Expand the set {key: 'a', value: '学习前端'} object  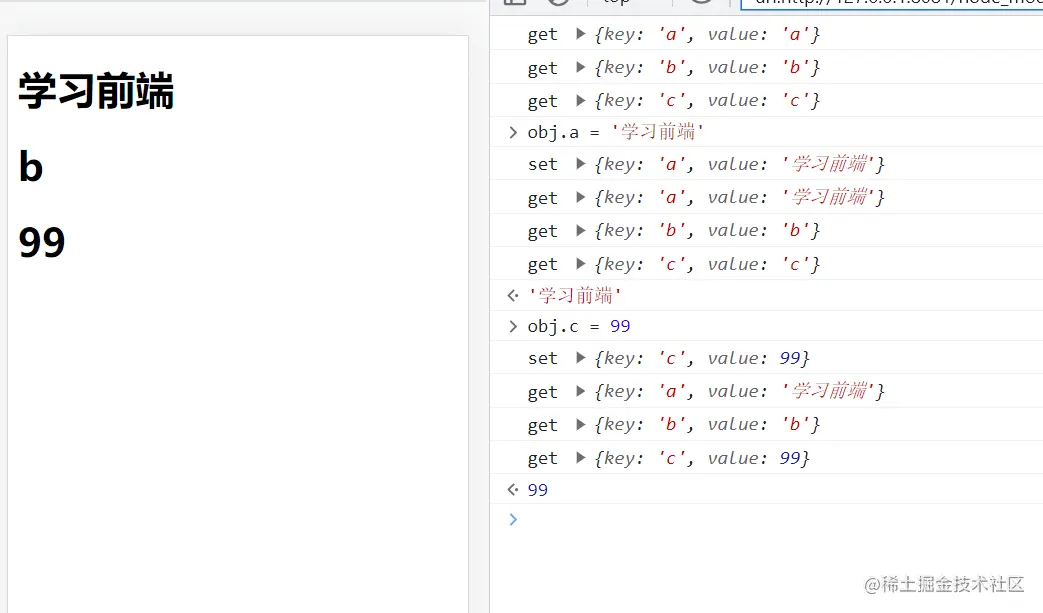click(x=578, y=163)
